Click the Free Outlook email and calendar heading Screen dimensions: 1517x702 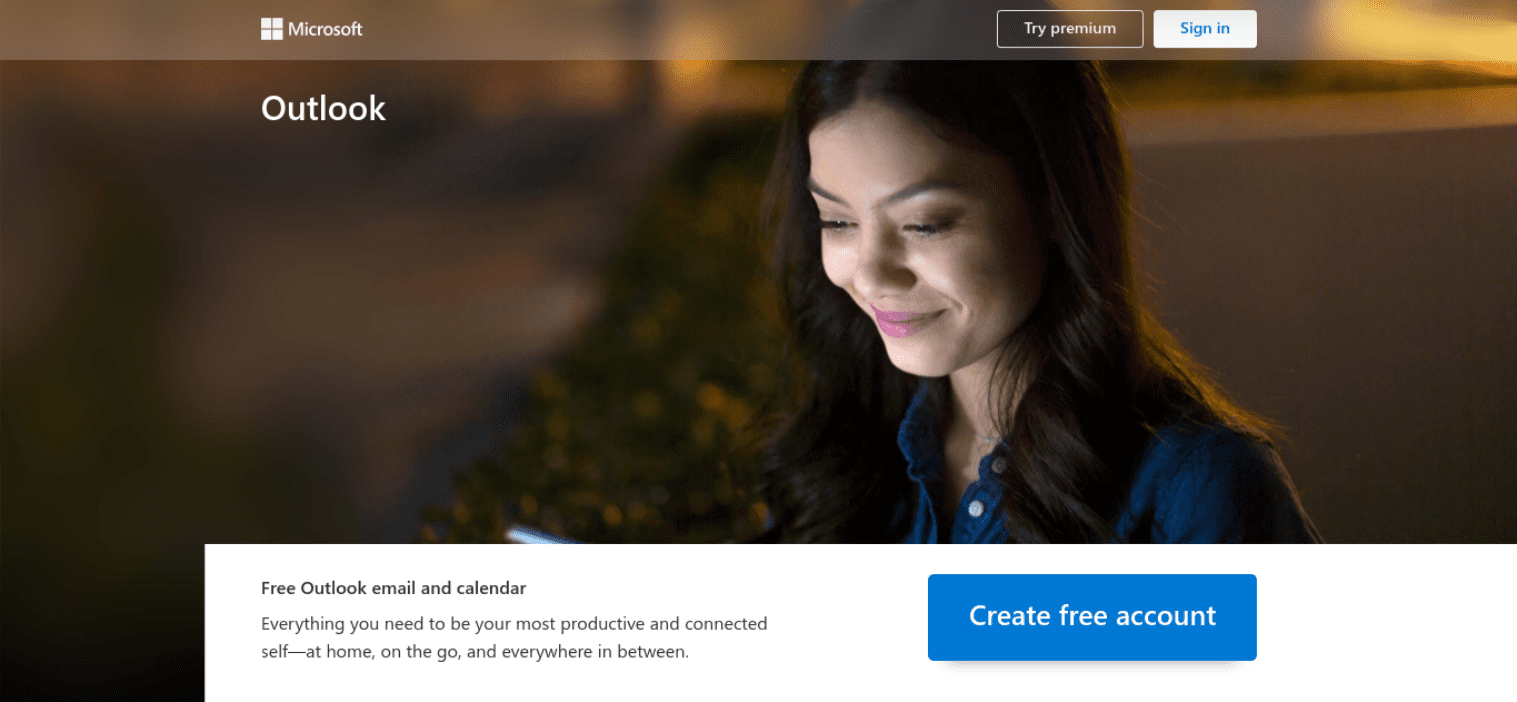(393, 588)
